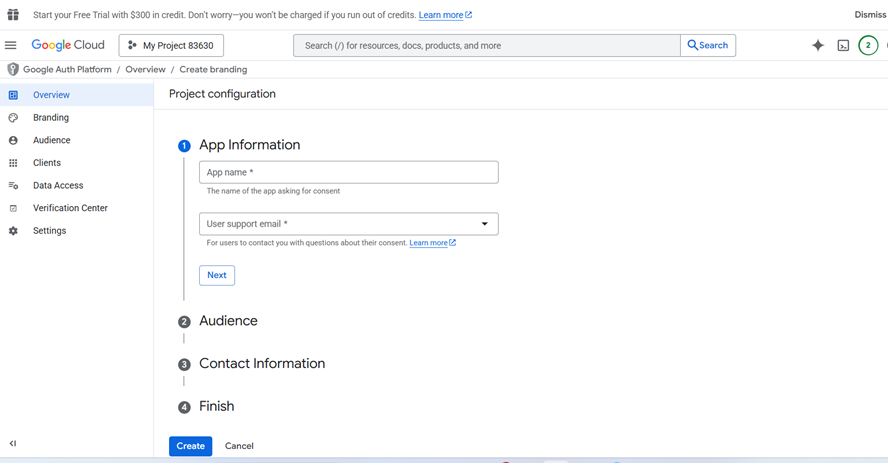Activate Cloud Shell terminal icon
The image size is (888, 463).
(843, 46)
